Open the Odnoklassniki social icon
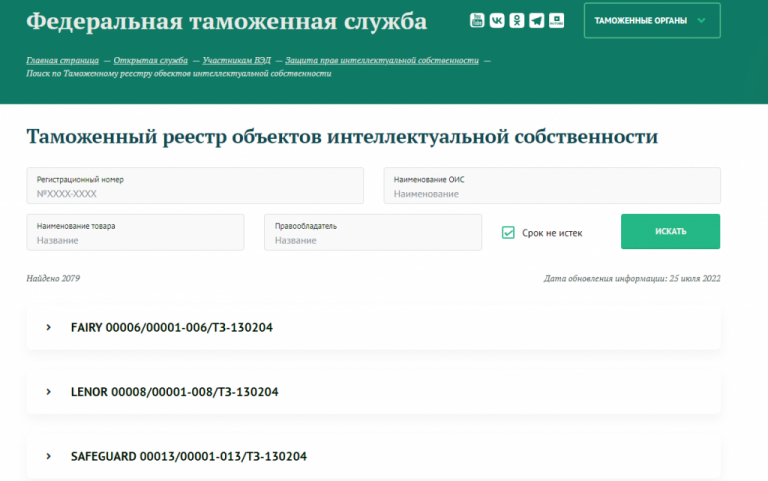Screen dimensions: 768x481 [x=517, y=20]
